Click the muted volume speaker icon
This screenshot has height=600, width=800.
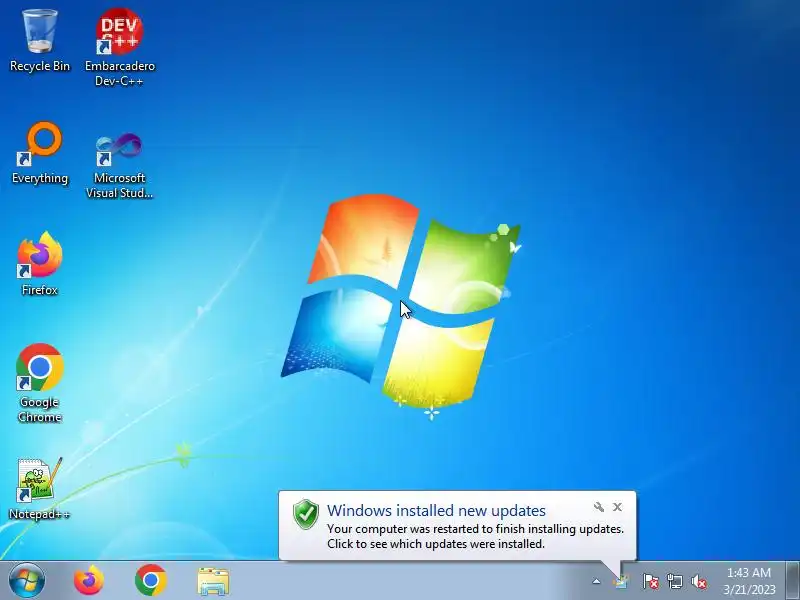(x=699, y=581)
